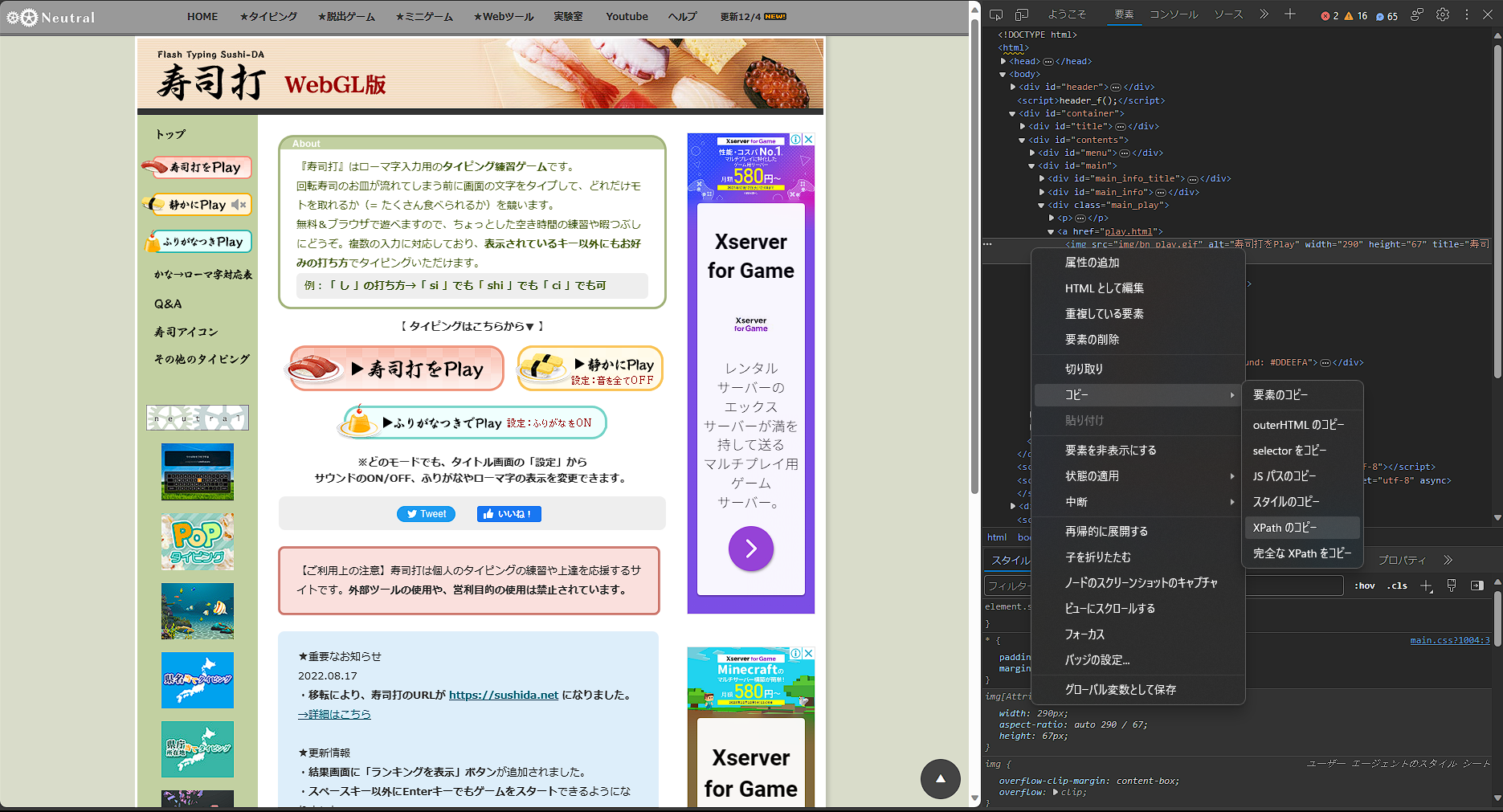Viewport: 1503px width, 812px height.
Task: Toggle the .cls class editor
Action: tap(1397, 586)
